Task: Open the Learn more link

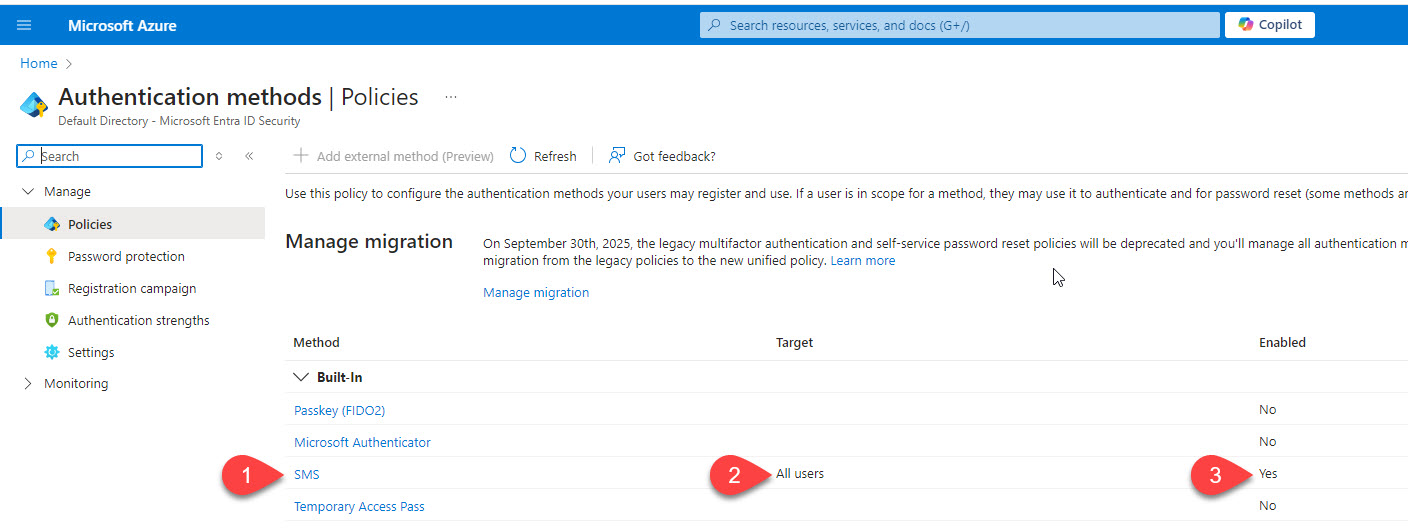Action: 863,260
